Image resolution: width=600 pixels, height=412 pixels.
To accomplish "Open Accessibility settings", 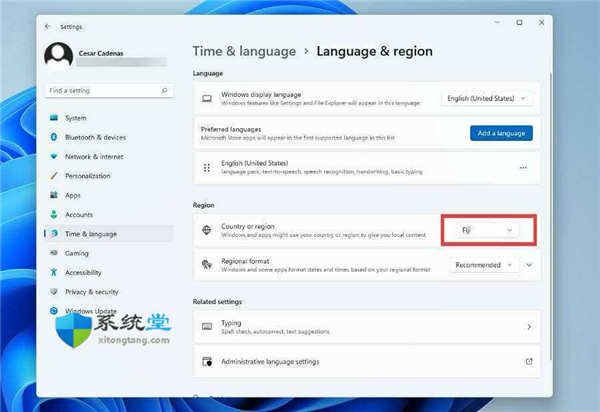I will (109, 272).
